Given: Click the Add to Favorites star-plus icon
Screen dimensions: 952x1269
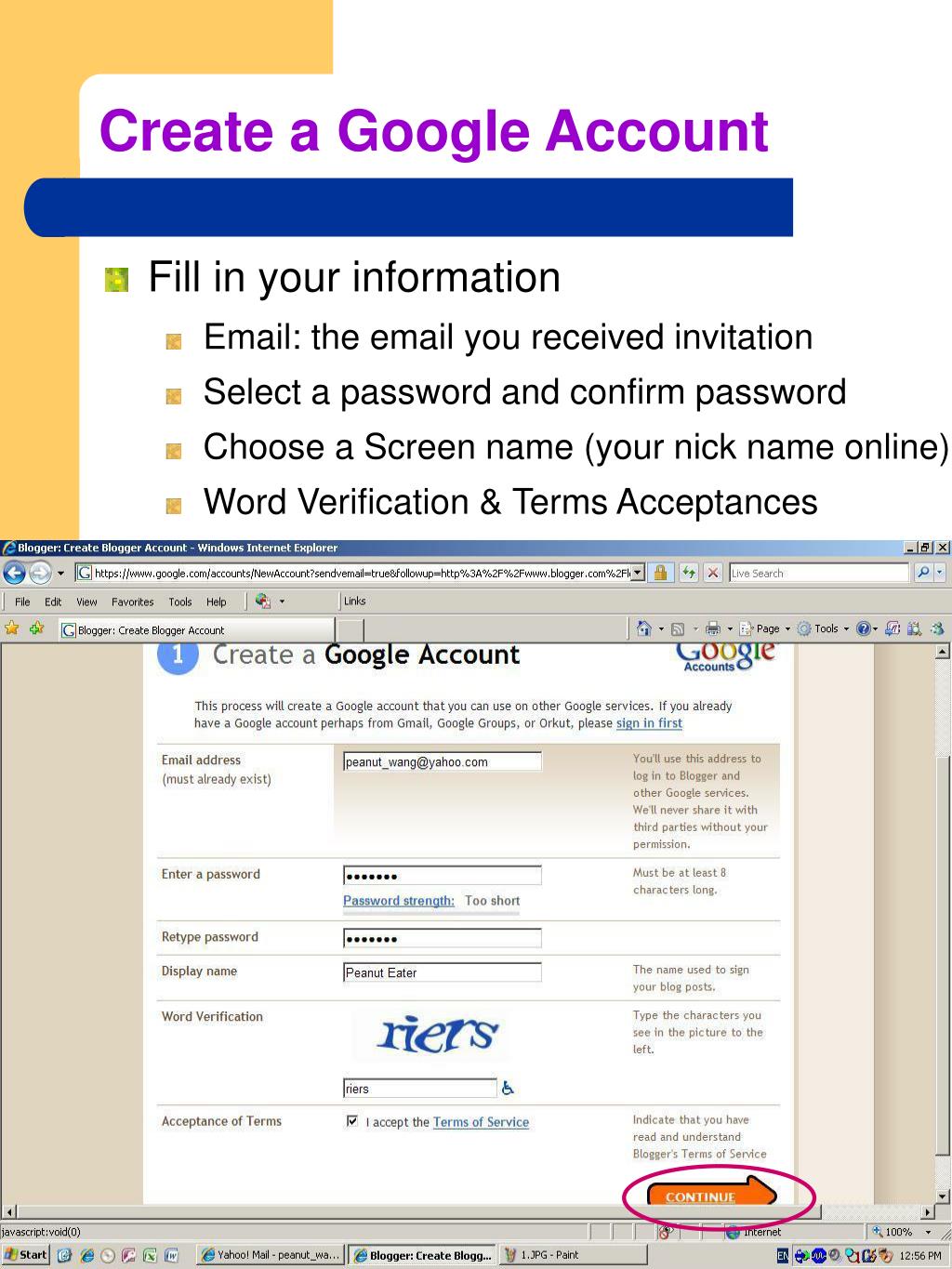Looking at the screenshot, I should pos(37,628).
